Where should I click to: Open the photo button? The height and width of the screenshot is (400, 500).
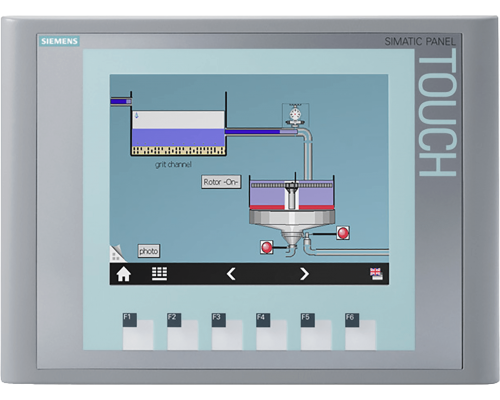pyautogui.click(x=149, y=251)
